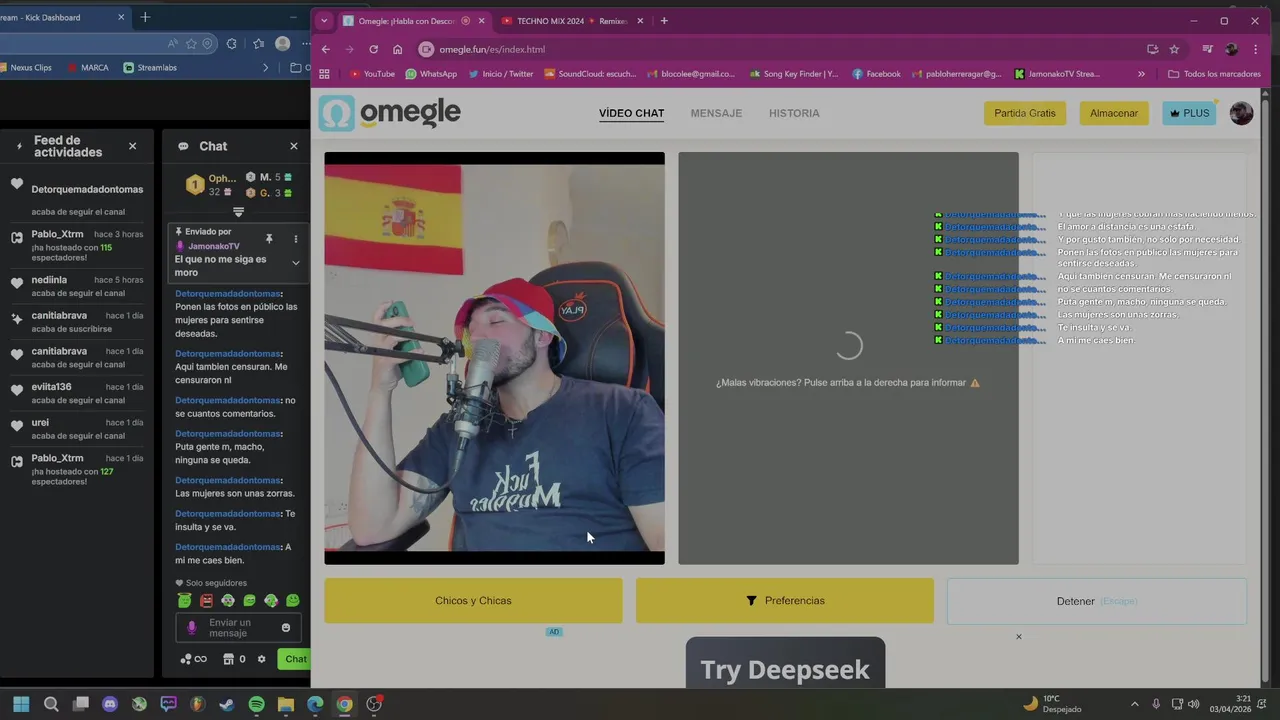The height and width of the screenshot is (720, 1280).
Task: Open the apps grid in the bookmarks bar
Action: click(x=324, y=74)
